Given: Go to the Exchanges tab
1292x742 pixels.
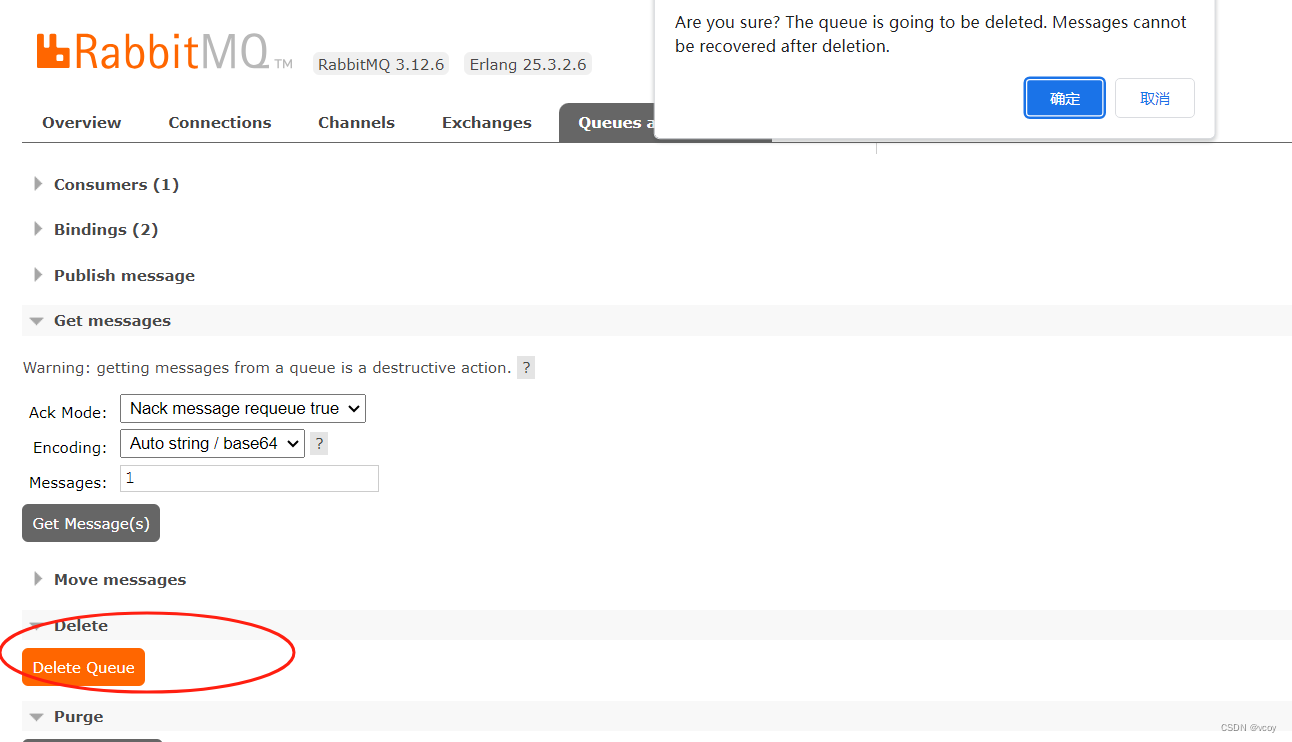Looking at the screenshot, I should click(487, 122).
